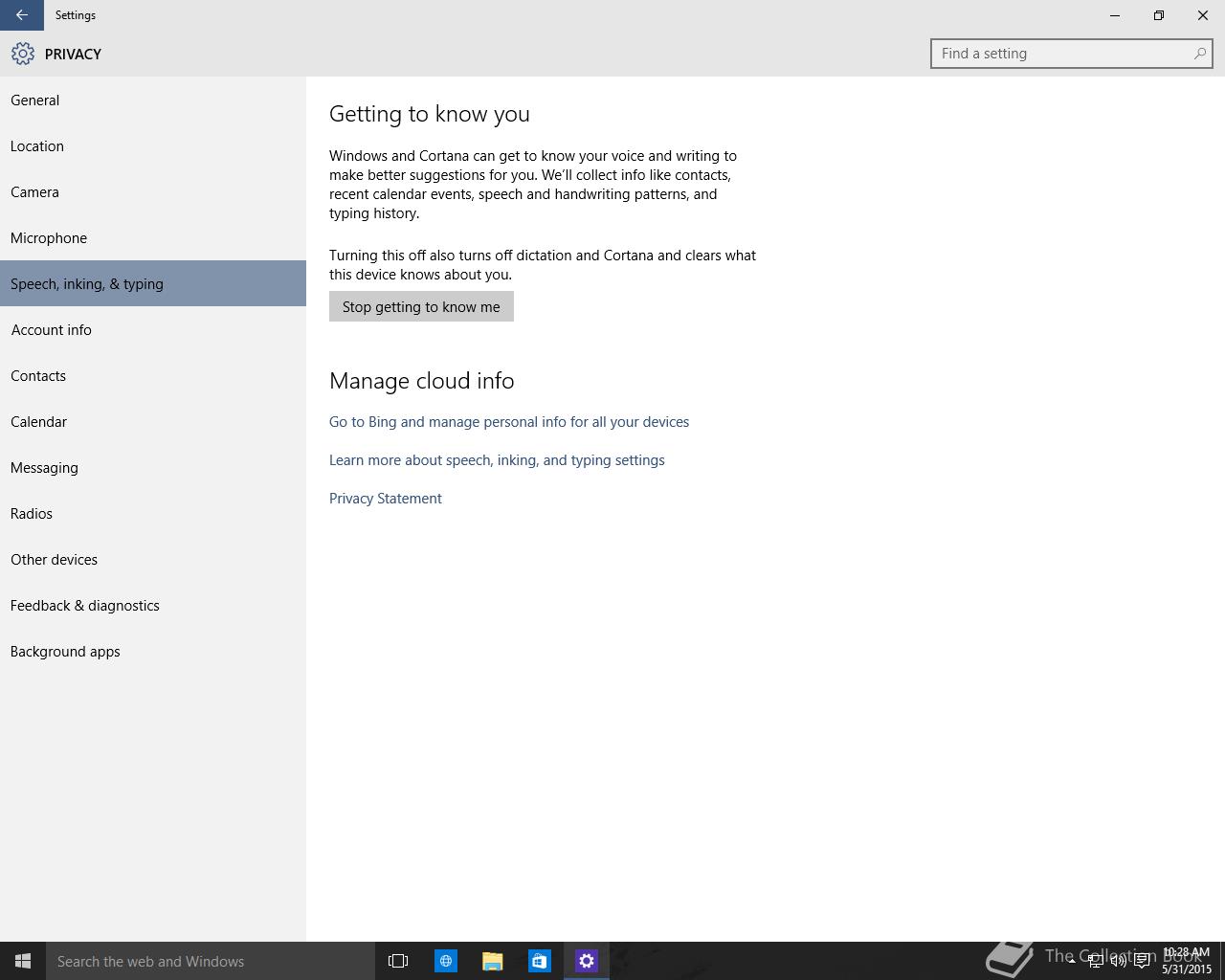Click the network icon in tray
The image size is (1225, 980).
pos(1095,961)
